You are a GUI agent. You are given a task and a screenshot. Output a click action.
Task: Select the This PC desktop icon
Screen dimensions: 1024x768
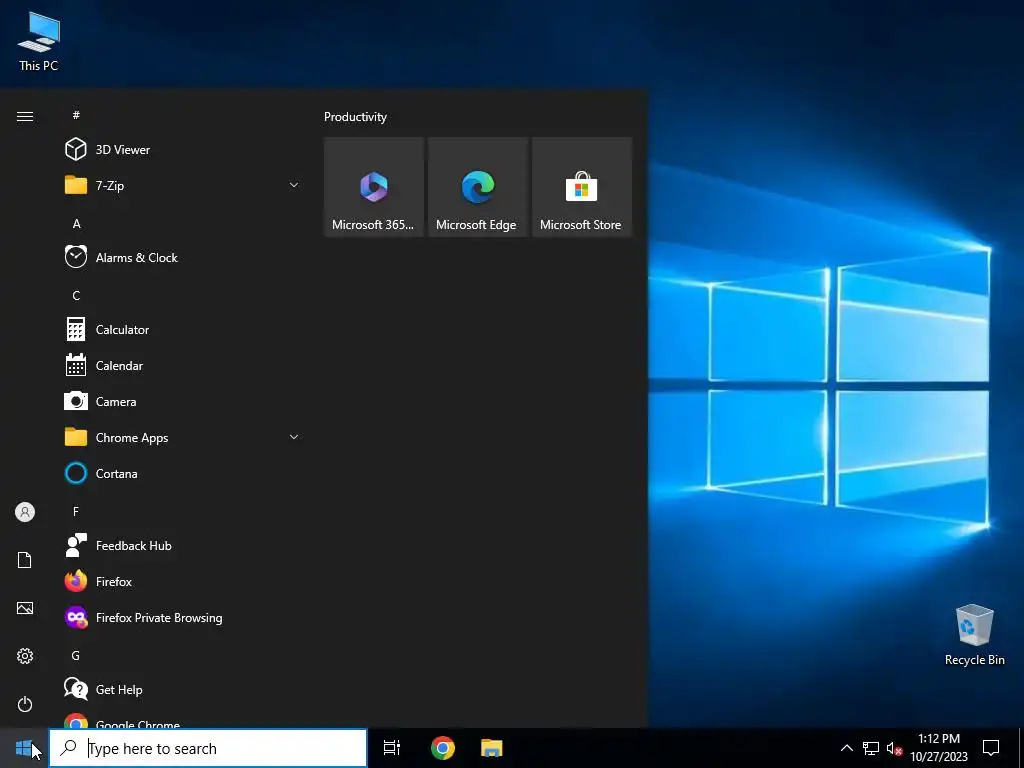point(39,41)
